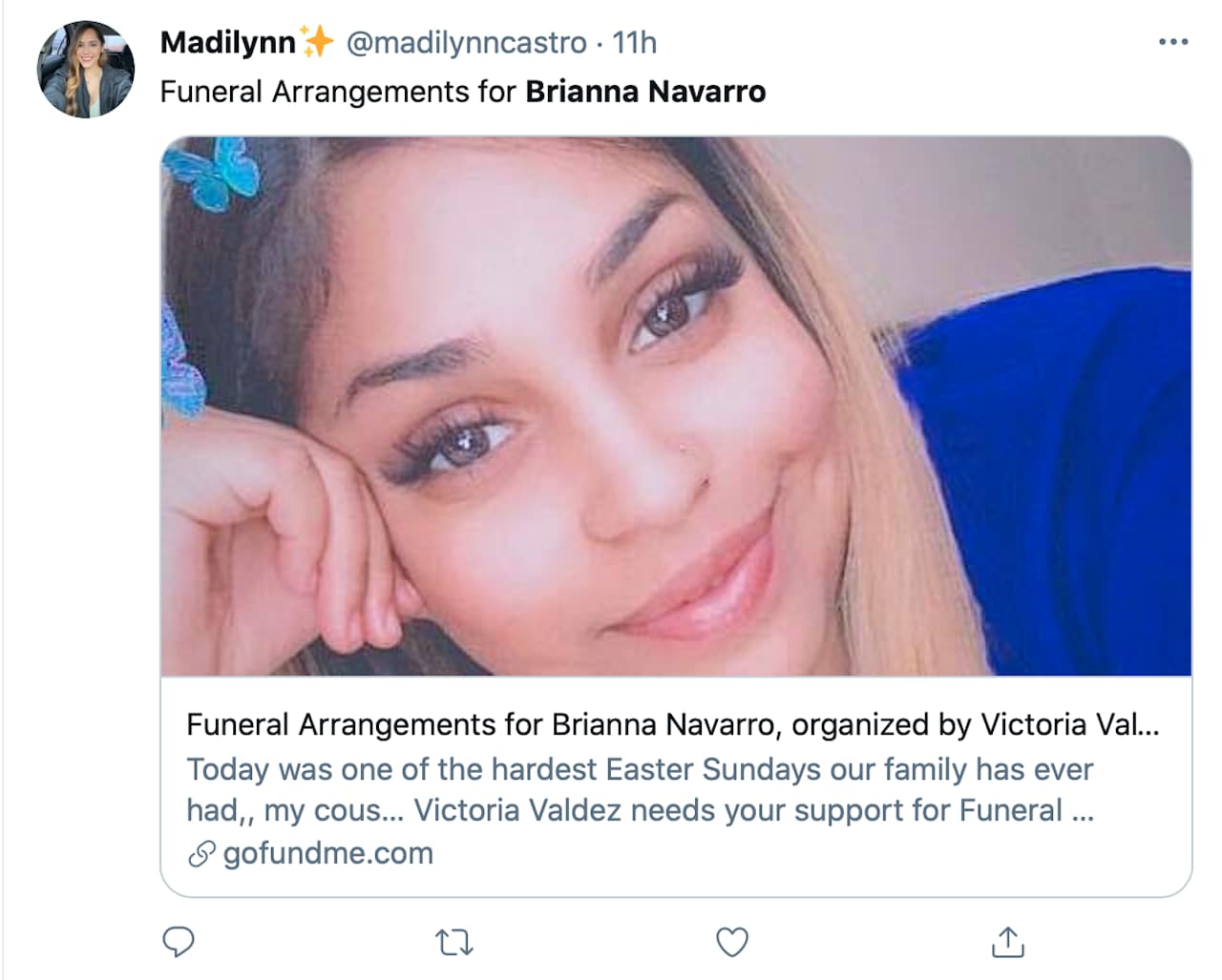The height and width of the screenshot is (980, 1222).
Task: Click the chain link icon beside gofundme.com
Action: 200,854
